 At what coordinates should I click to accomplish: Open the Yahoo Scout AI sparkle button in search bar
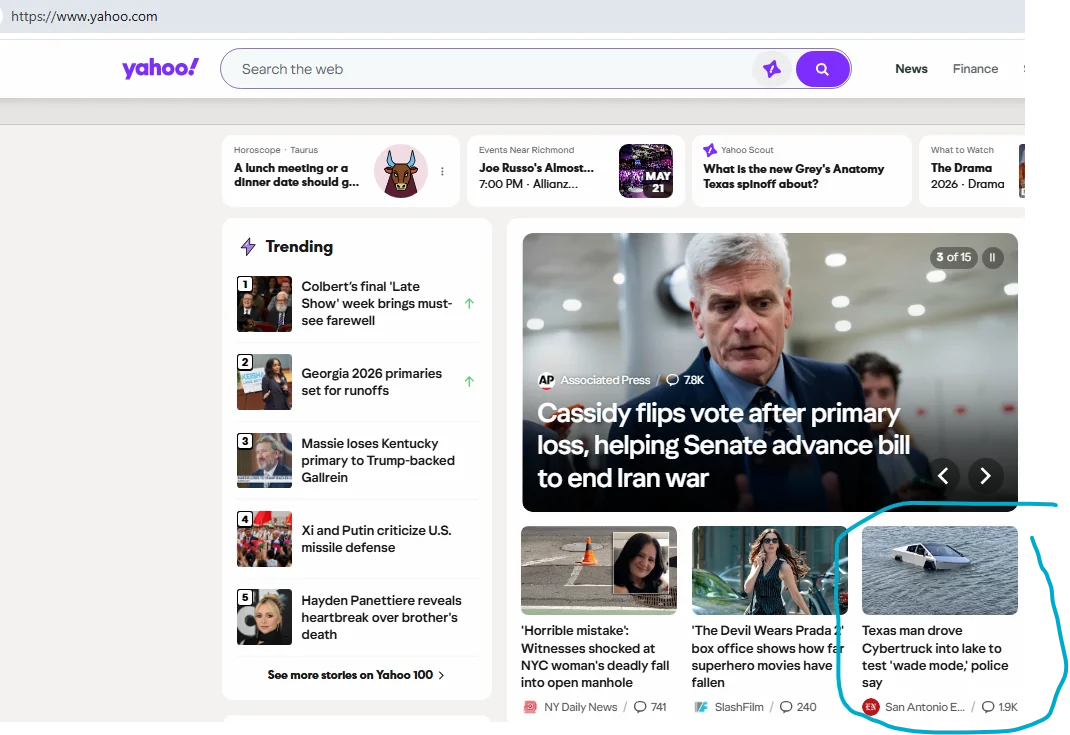coord(772,69)
